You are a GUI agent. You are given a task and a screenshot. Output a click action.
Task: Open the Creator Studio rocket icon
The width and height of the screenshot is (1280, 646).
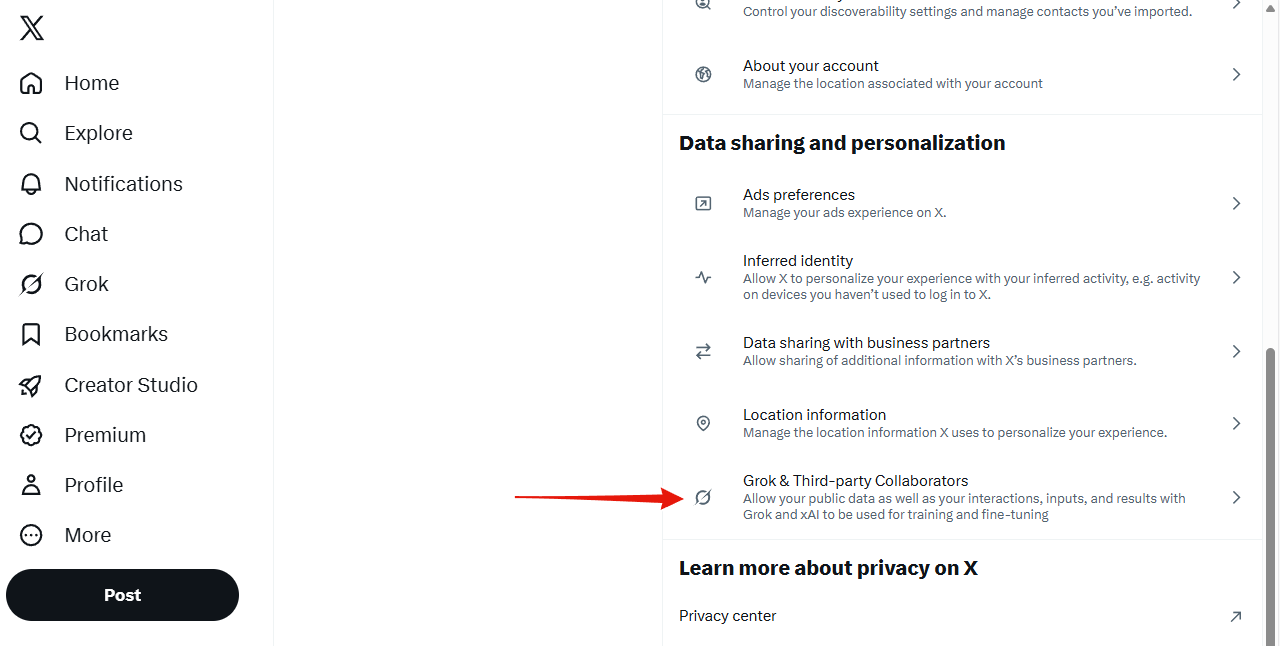31,385
